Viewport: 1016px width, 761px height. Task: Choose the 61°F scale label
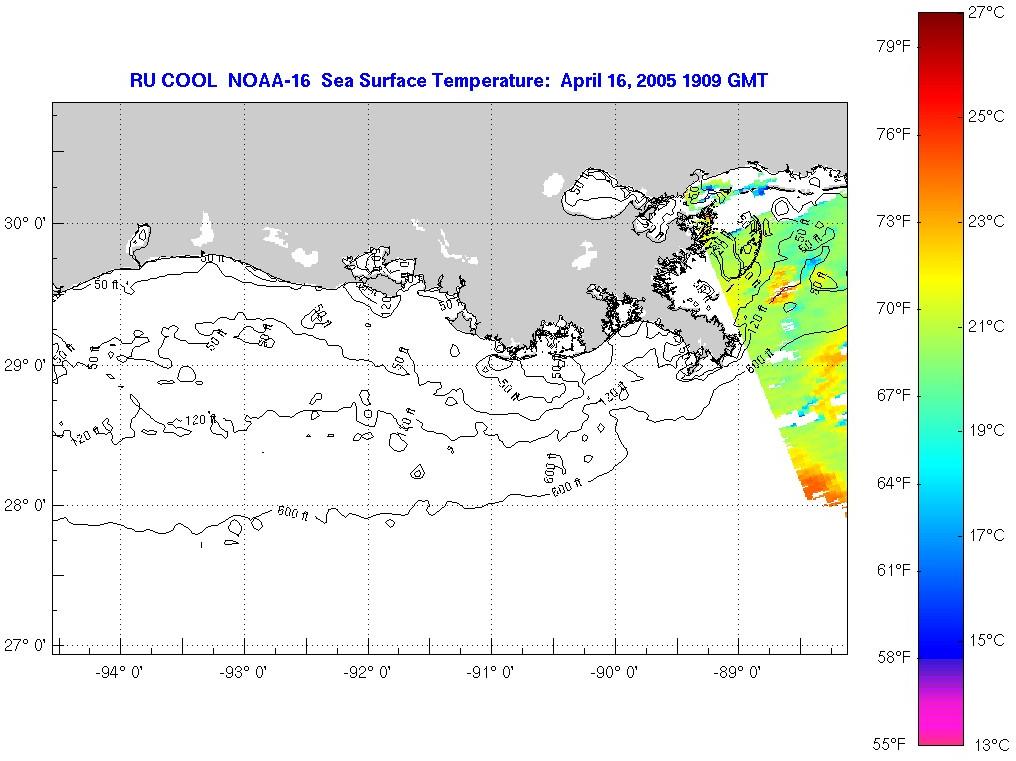tap(894, 570)
